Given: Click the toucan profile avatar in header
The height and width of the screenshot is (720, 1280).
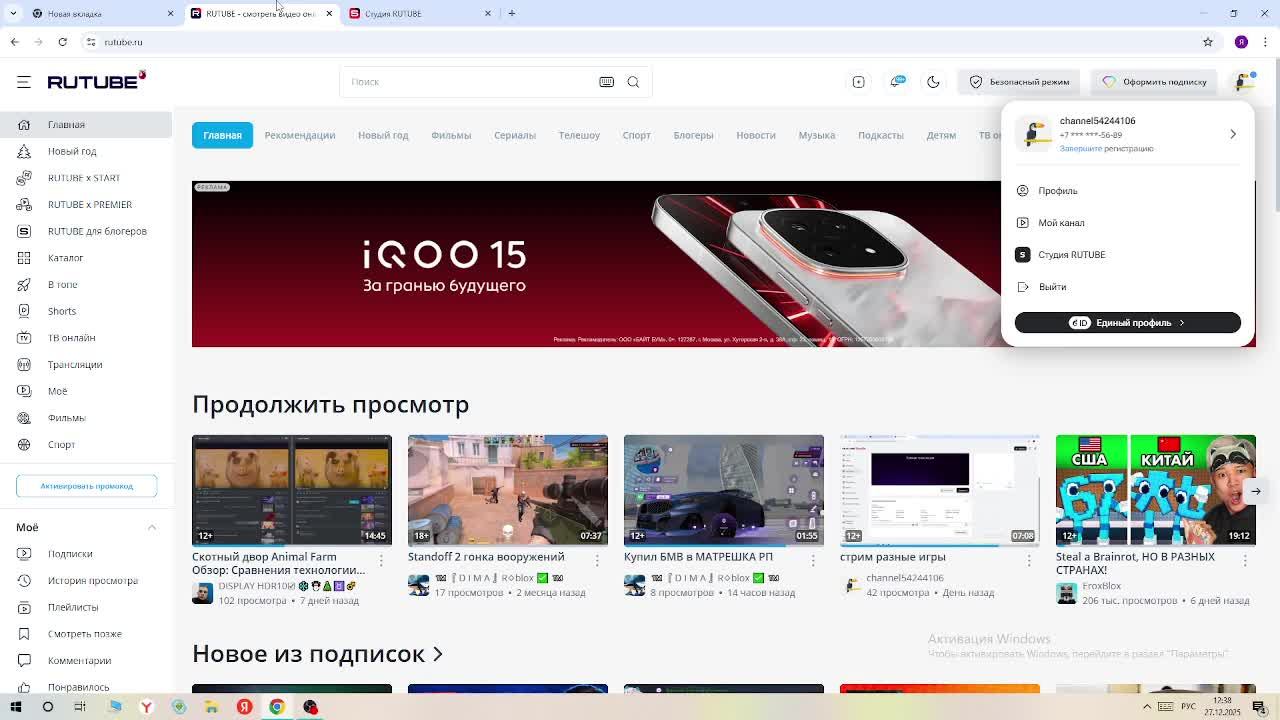Looking at the screenshot, I should pyautogui.click(x=1244, y=82).
